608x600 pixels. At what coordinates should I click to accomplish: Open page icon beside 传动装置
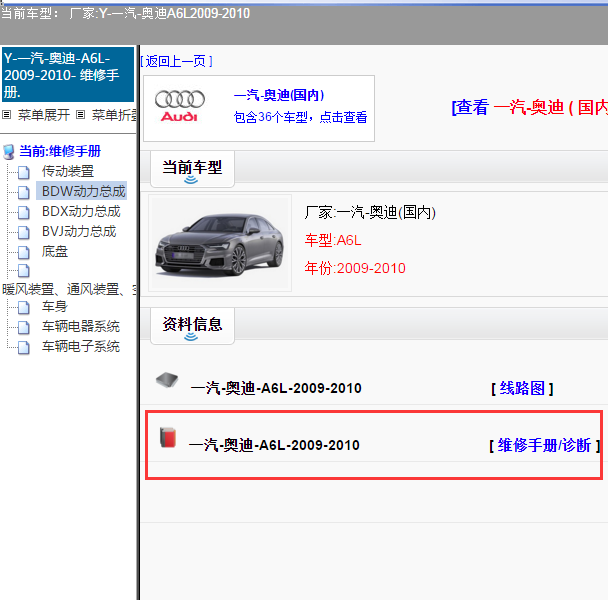point(24,172)
